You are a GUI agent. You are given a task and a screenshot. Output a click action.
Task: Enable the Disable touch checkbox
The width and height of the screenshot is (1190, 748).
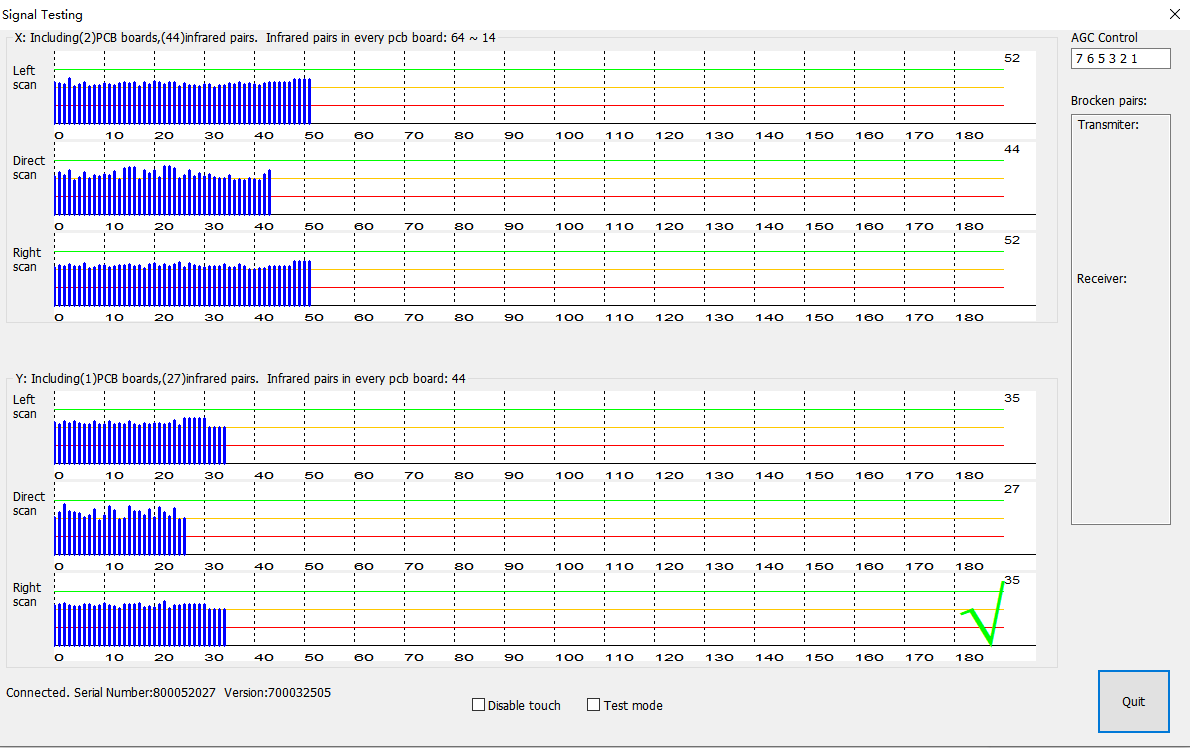coord(478,705)
